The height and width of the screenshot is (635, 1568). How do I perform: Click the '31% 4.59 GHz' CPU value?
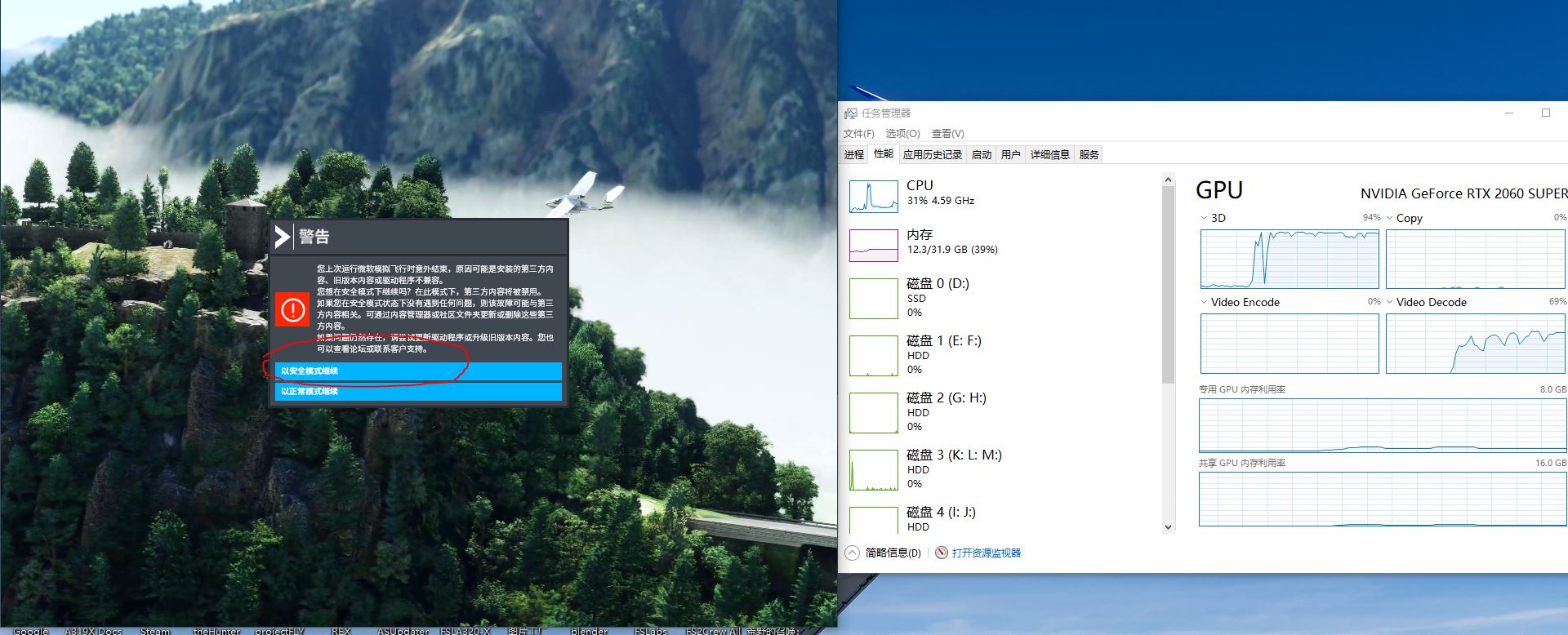tap(941, 201)
